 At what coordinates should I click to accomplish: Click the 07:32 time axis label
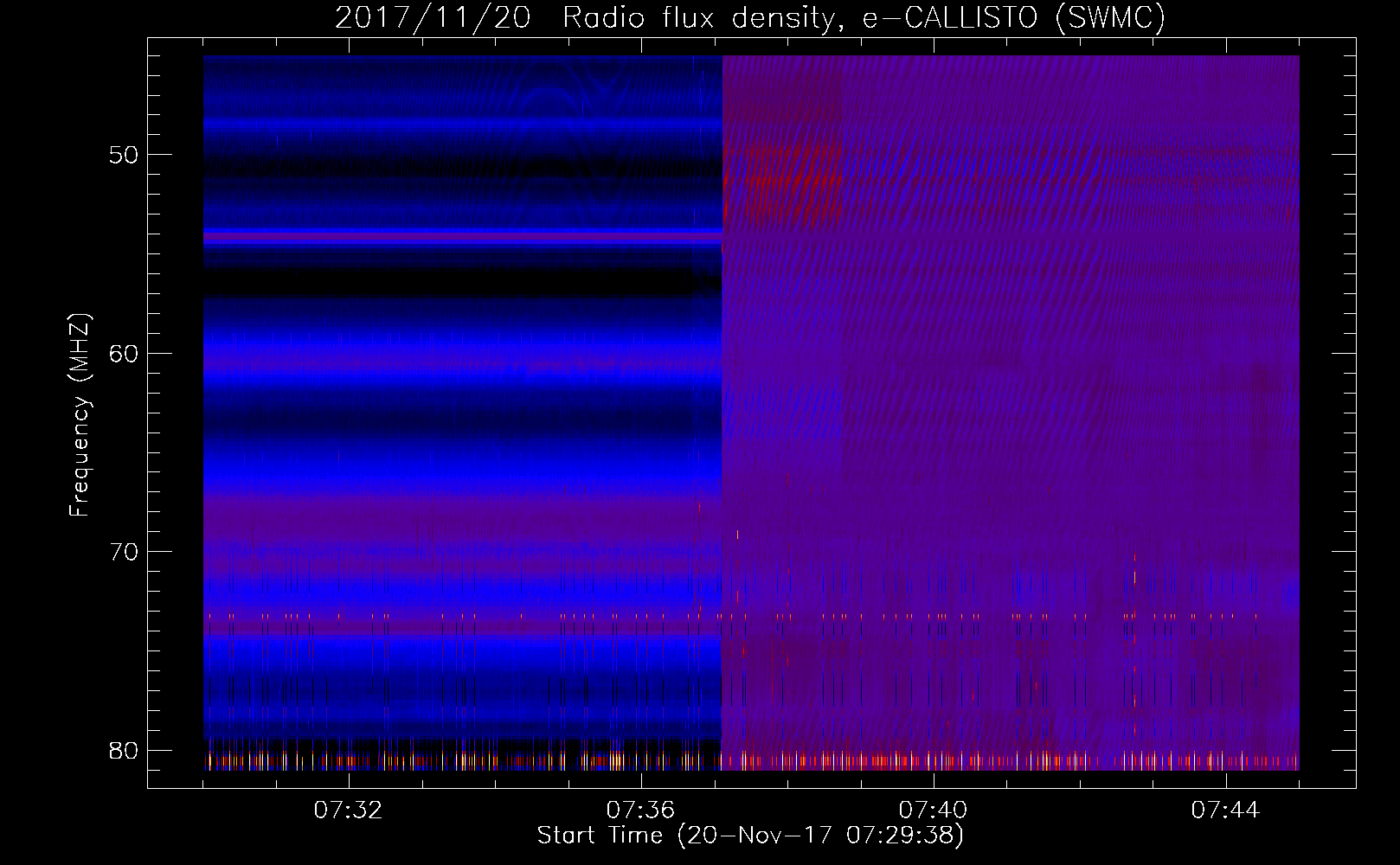point(348,811)
